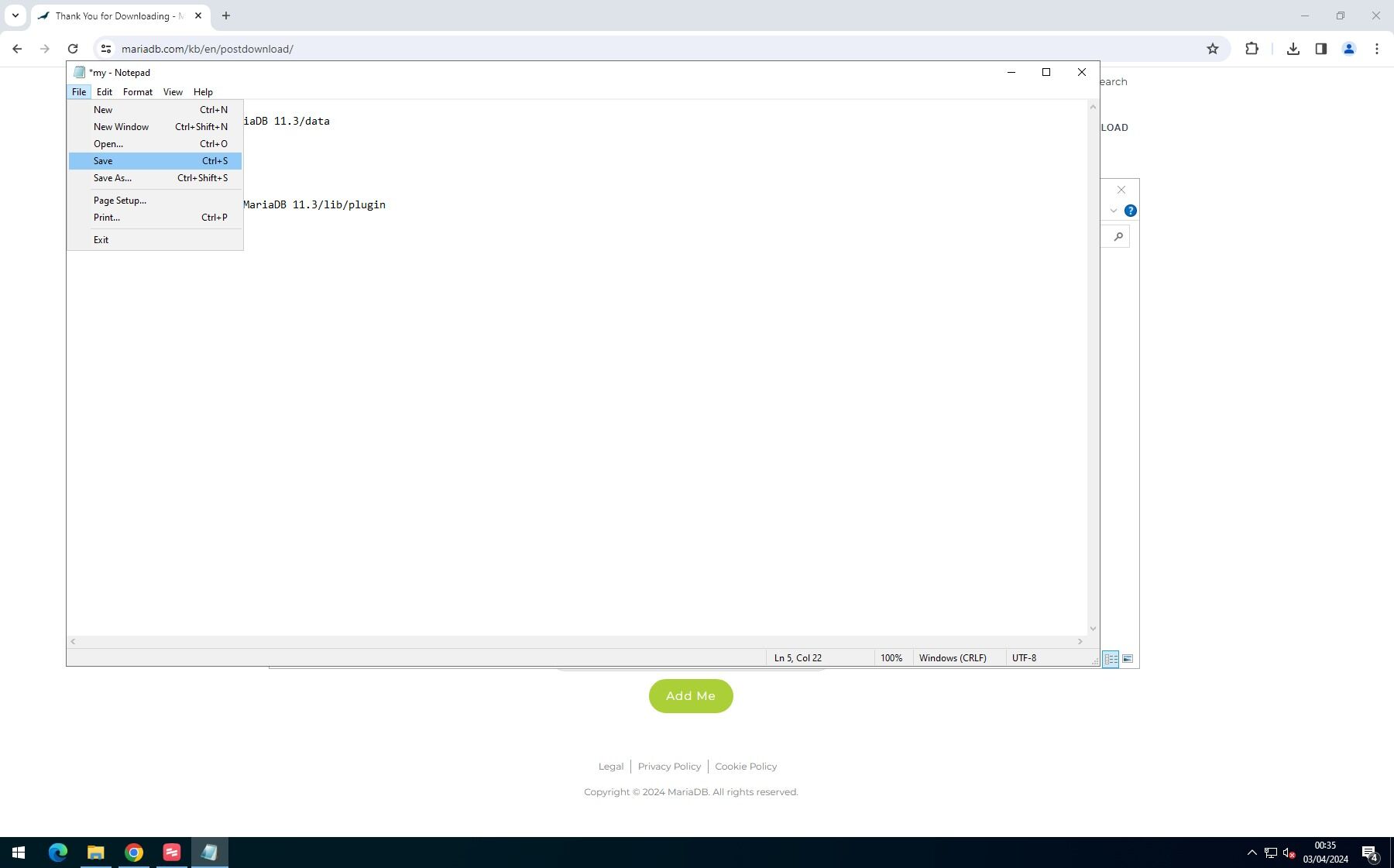
Task: Open Page Setup... from the menu
Action: [x=155, y=201]
